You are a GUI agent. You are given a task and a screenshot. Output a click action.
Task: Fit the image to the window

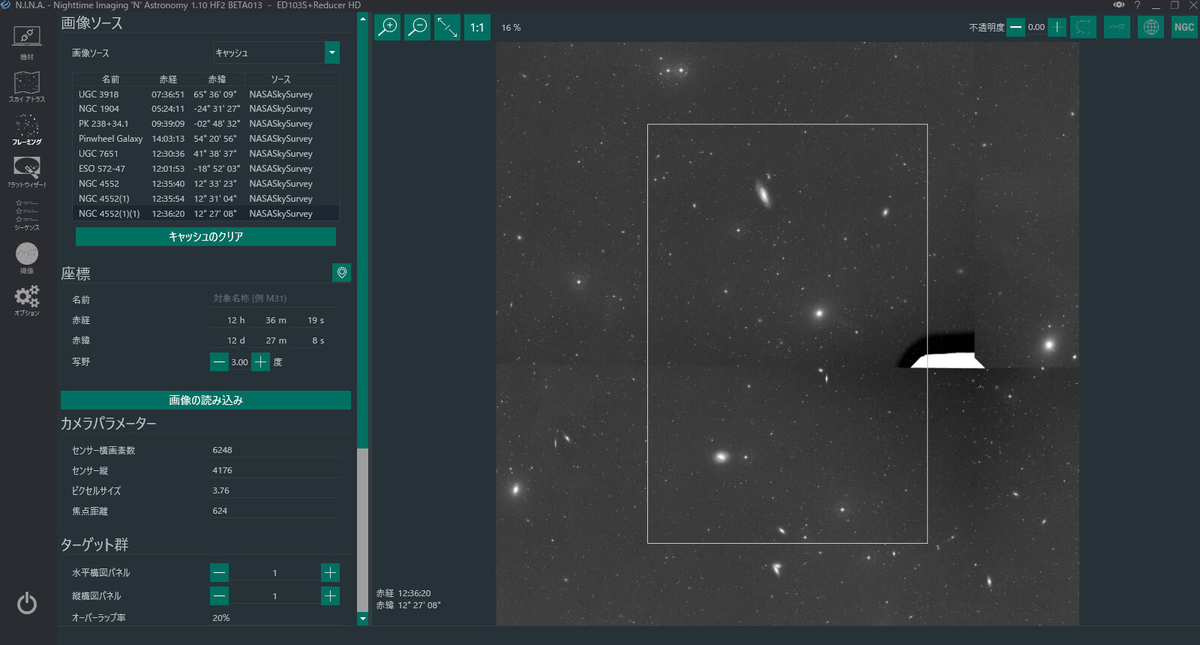(x=447, y=28)
